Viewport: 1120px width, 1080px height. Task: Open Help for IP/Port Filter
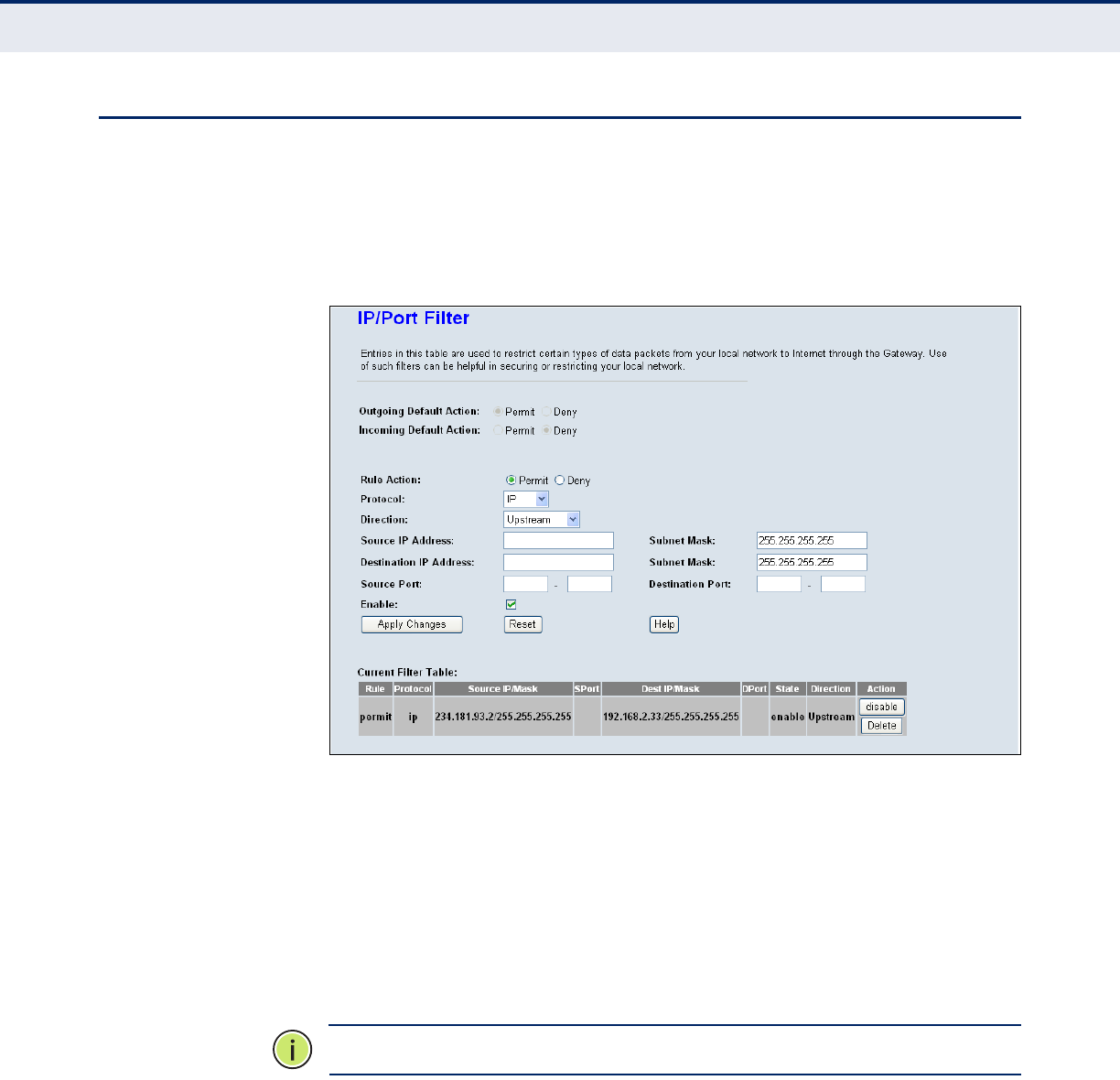point(664,624)
